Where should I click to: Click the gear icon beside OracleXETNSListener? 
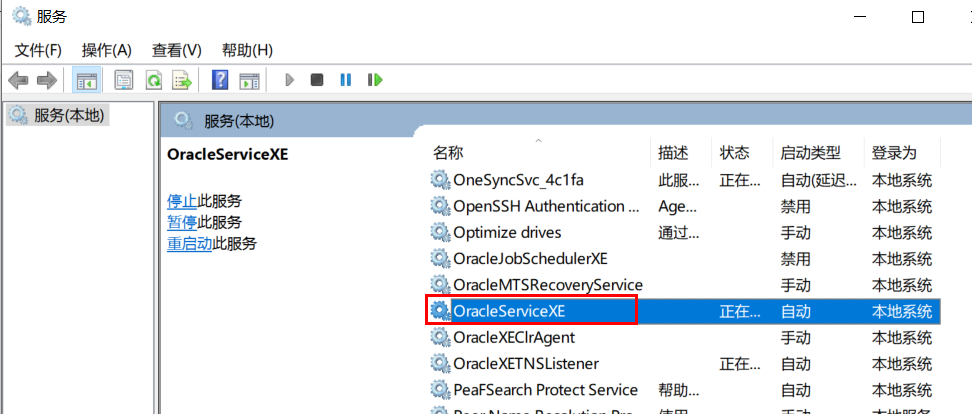click(x=440, y=363)
